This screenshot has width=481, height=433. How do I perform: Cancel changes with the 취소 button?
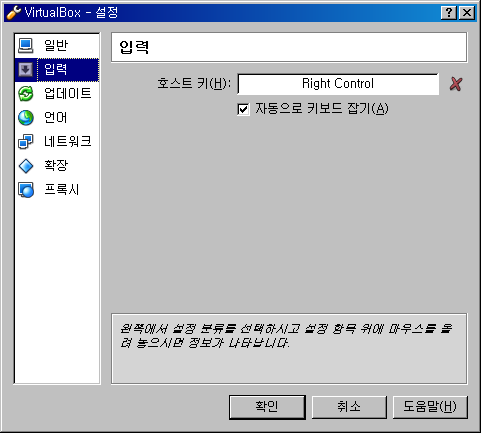pyautogui.click(x=349, y=407)
